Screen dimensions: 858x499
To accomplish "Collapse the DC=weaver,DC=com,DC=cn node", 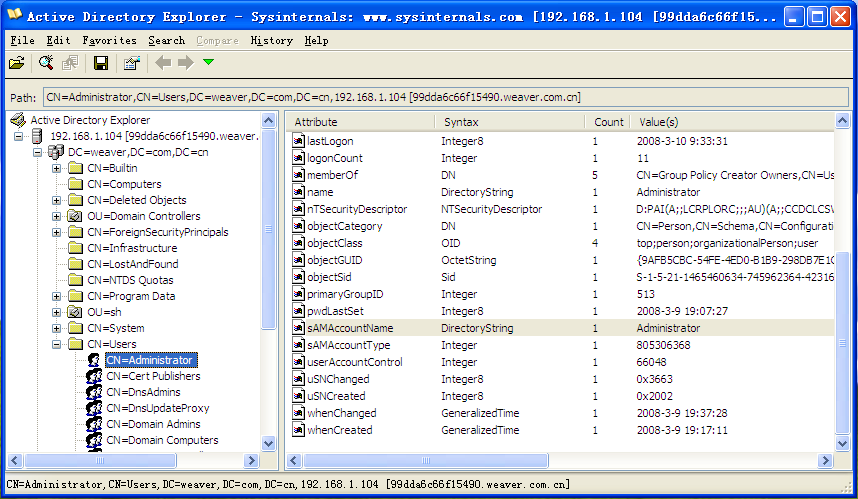I will click(37, 152).
